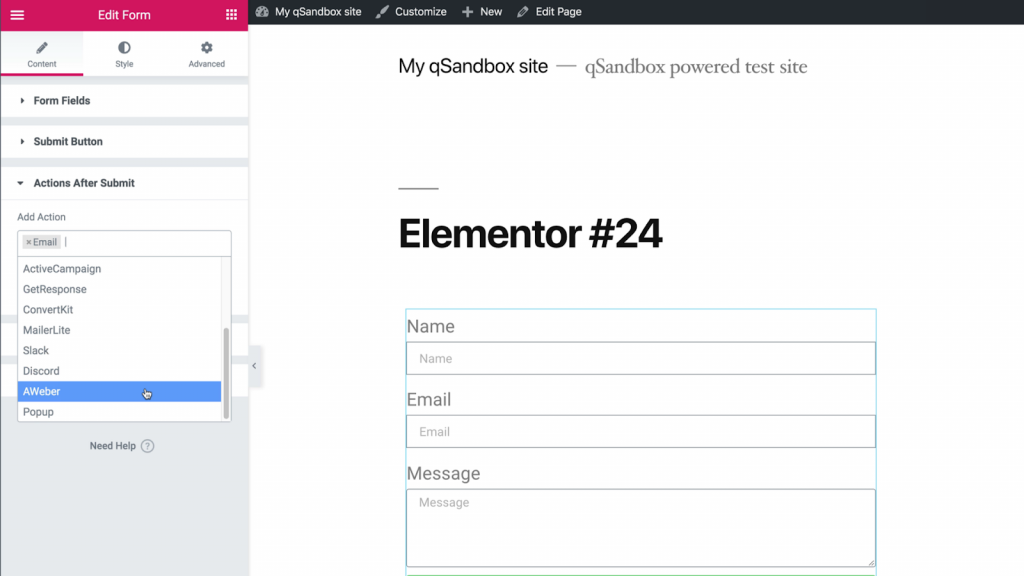Expand the Submit Button section

(68, 142)
